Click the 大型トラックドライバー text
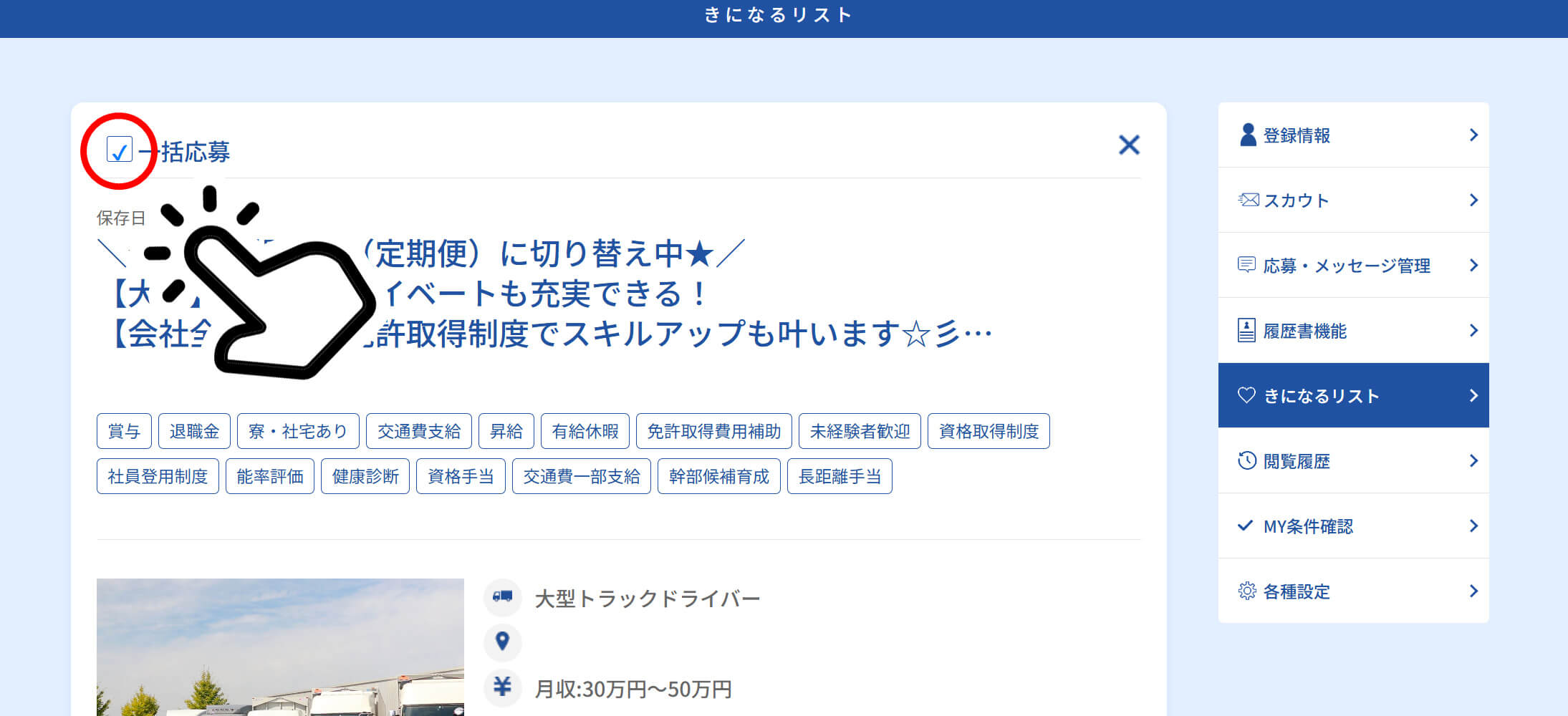This screenshot has height=716, width=1568. coord(648,598)
